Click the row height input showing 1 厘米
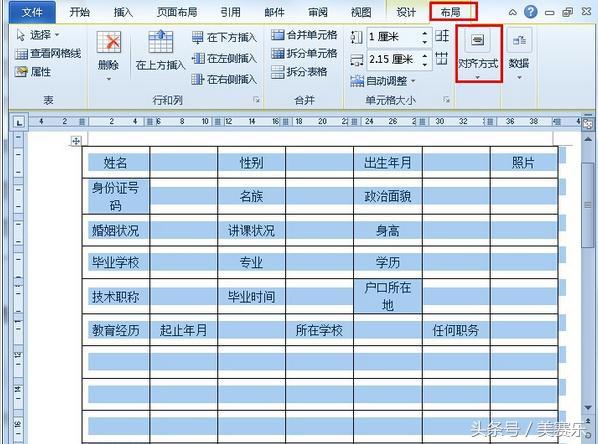This screenshot has height=444, width=598. 393,37
